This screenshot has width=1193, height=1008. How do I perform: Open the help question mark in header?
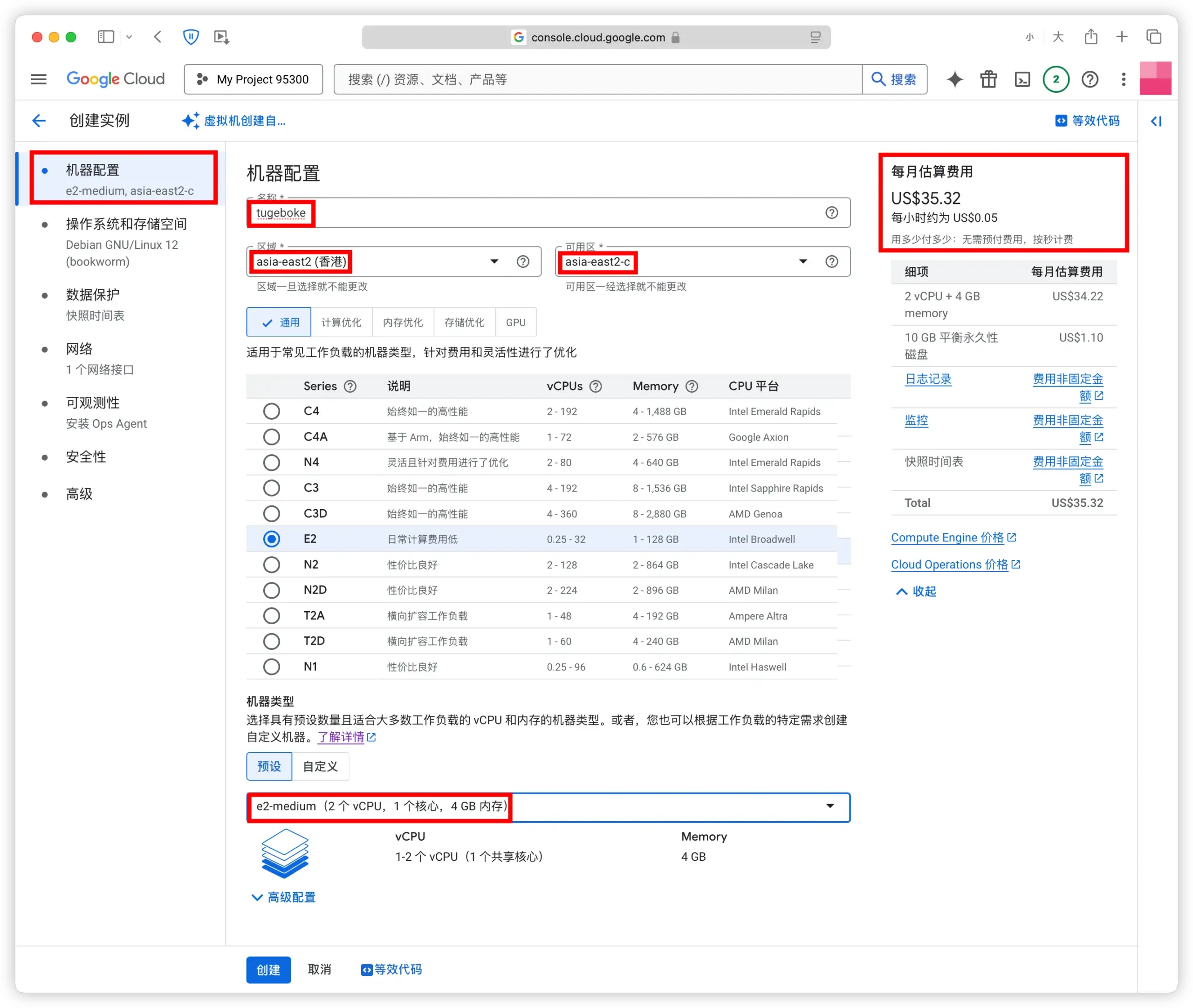pos(1090,79)
